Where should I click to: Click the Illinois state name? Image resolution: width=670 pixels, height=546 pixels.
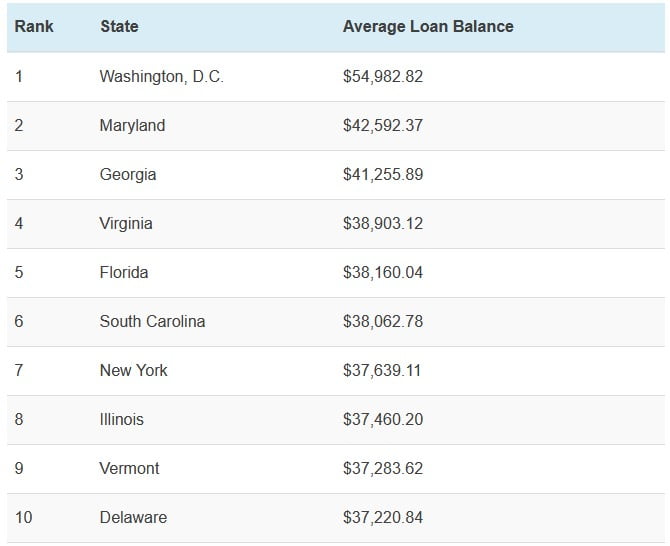(x=121, y=419)
